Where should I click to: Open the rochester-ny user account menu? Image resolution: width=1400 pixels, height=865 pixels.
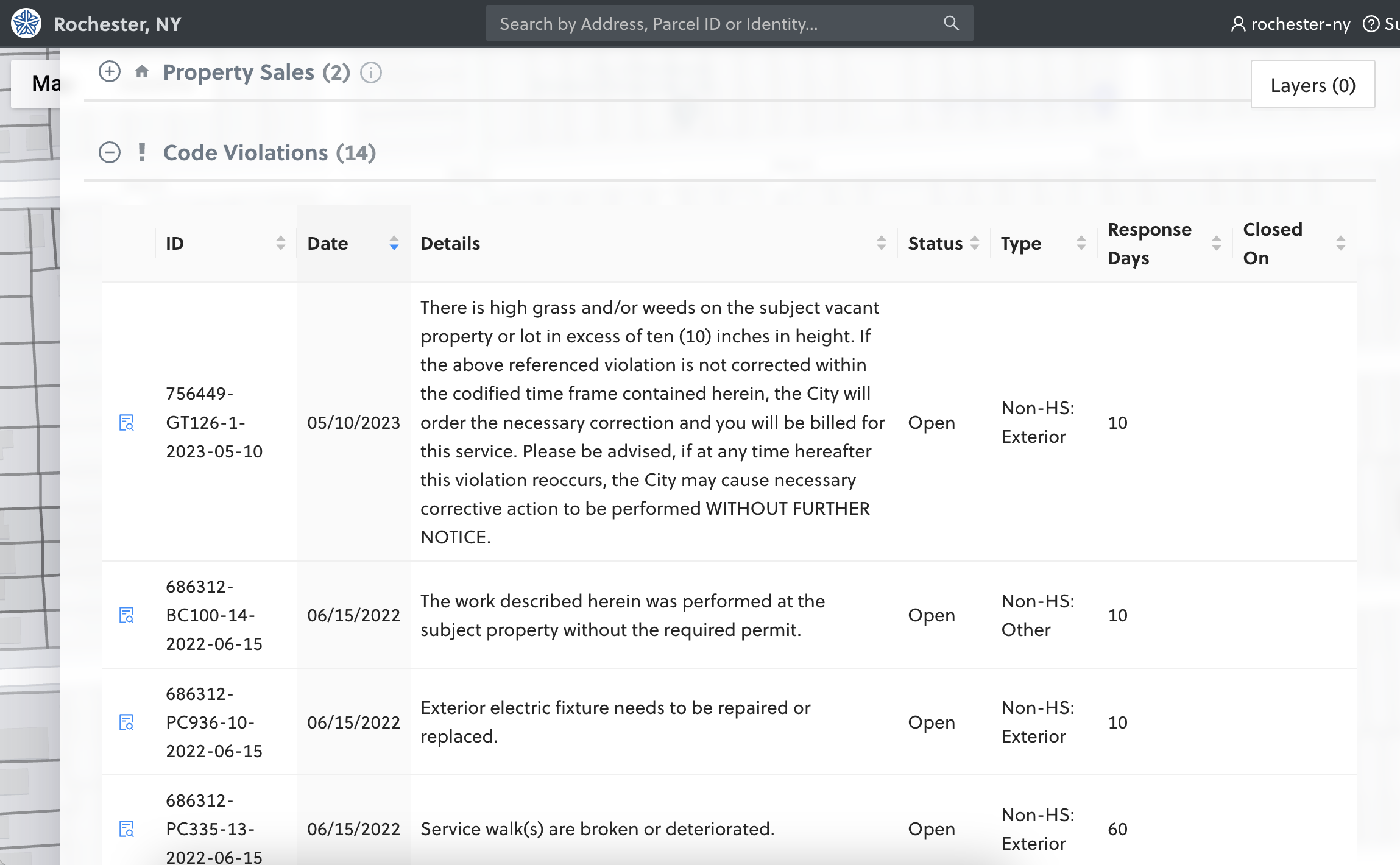coord(1290,24)
